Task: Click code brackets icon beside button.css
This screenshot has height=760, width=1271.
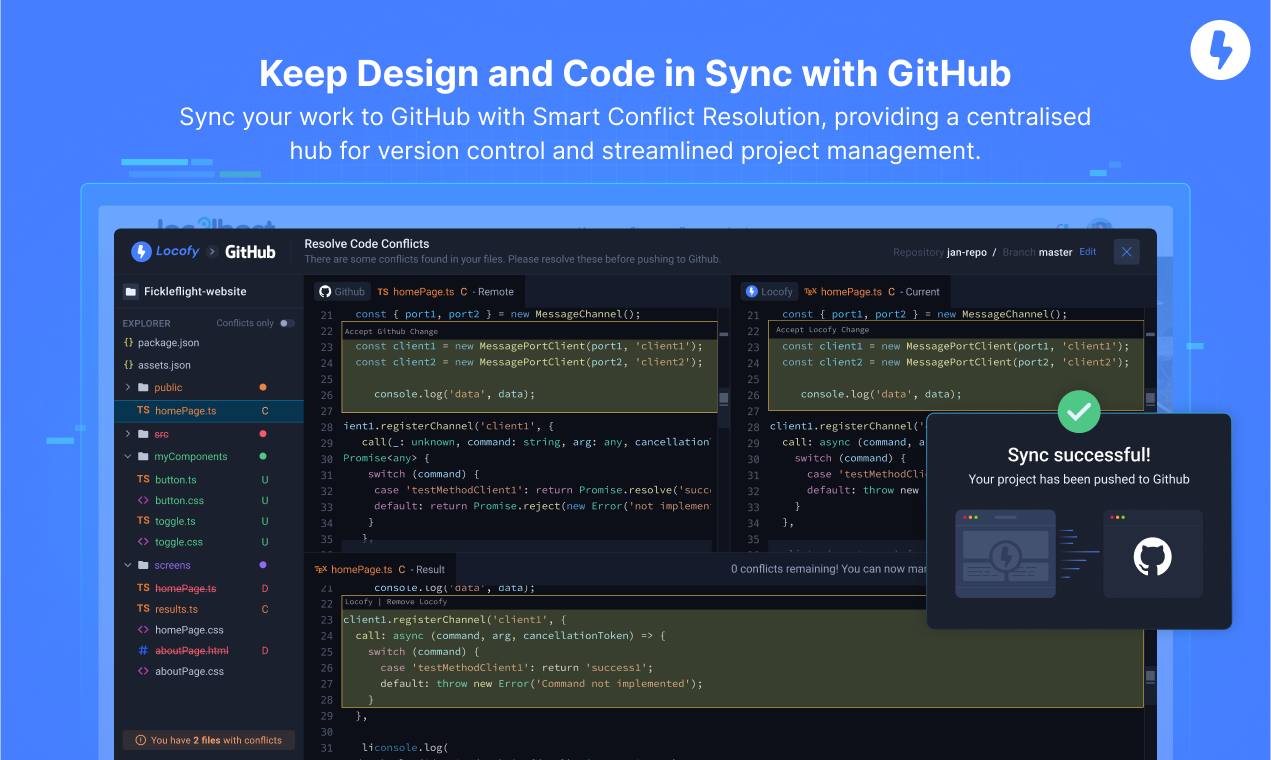Action: (143, 500)
